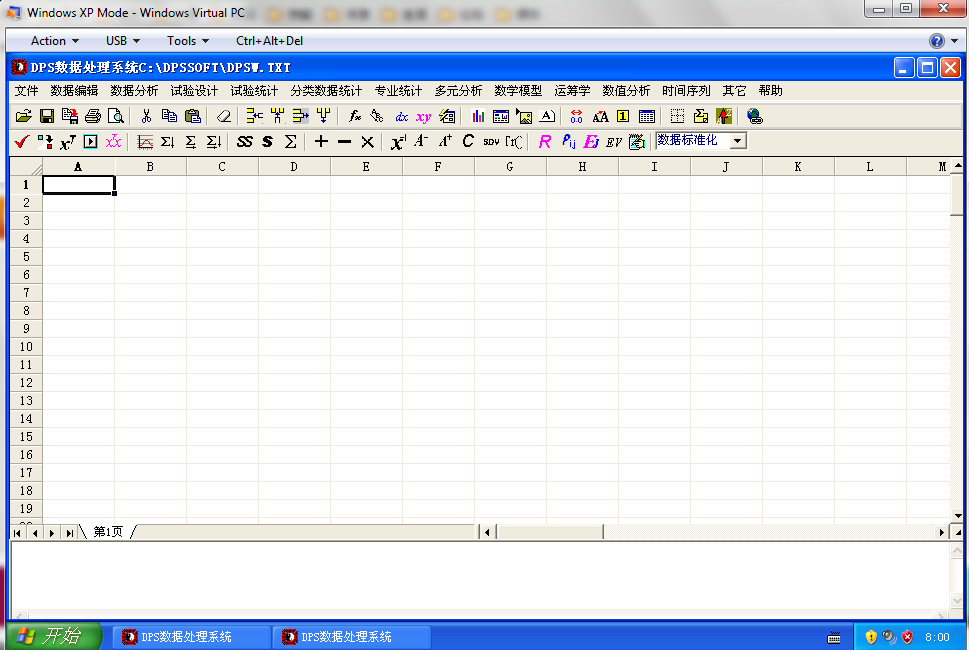The width and height of the screenshot is (969, 650).
Task: Click the magenta R correlation icon
Action: [544, 141]
